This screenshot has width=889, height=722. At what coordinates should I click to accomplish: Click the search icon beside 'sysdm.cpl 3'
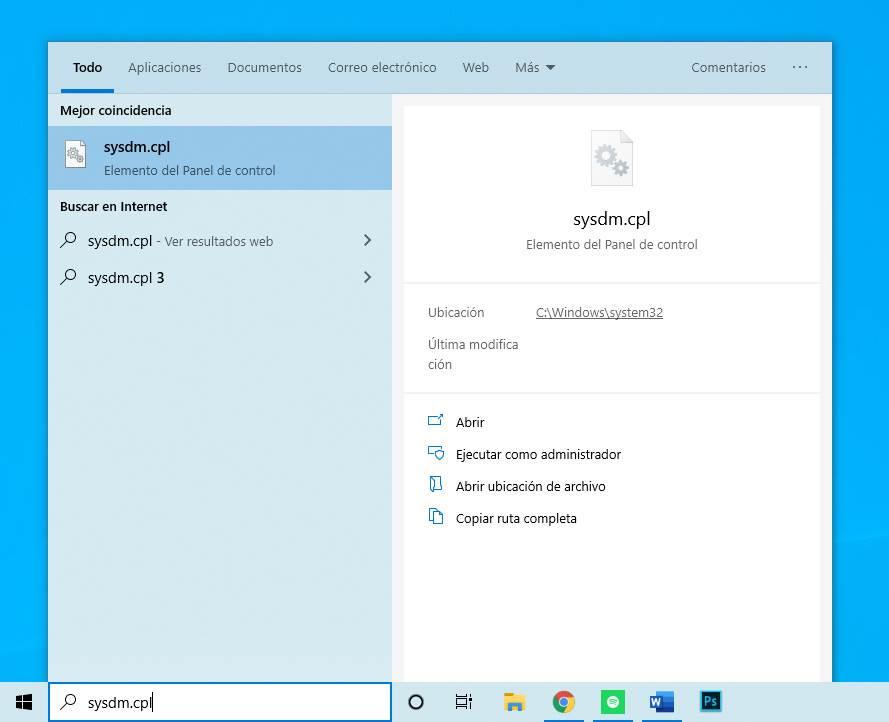coord(69,277)
